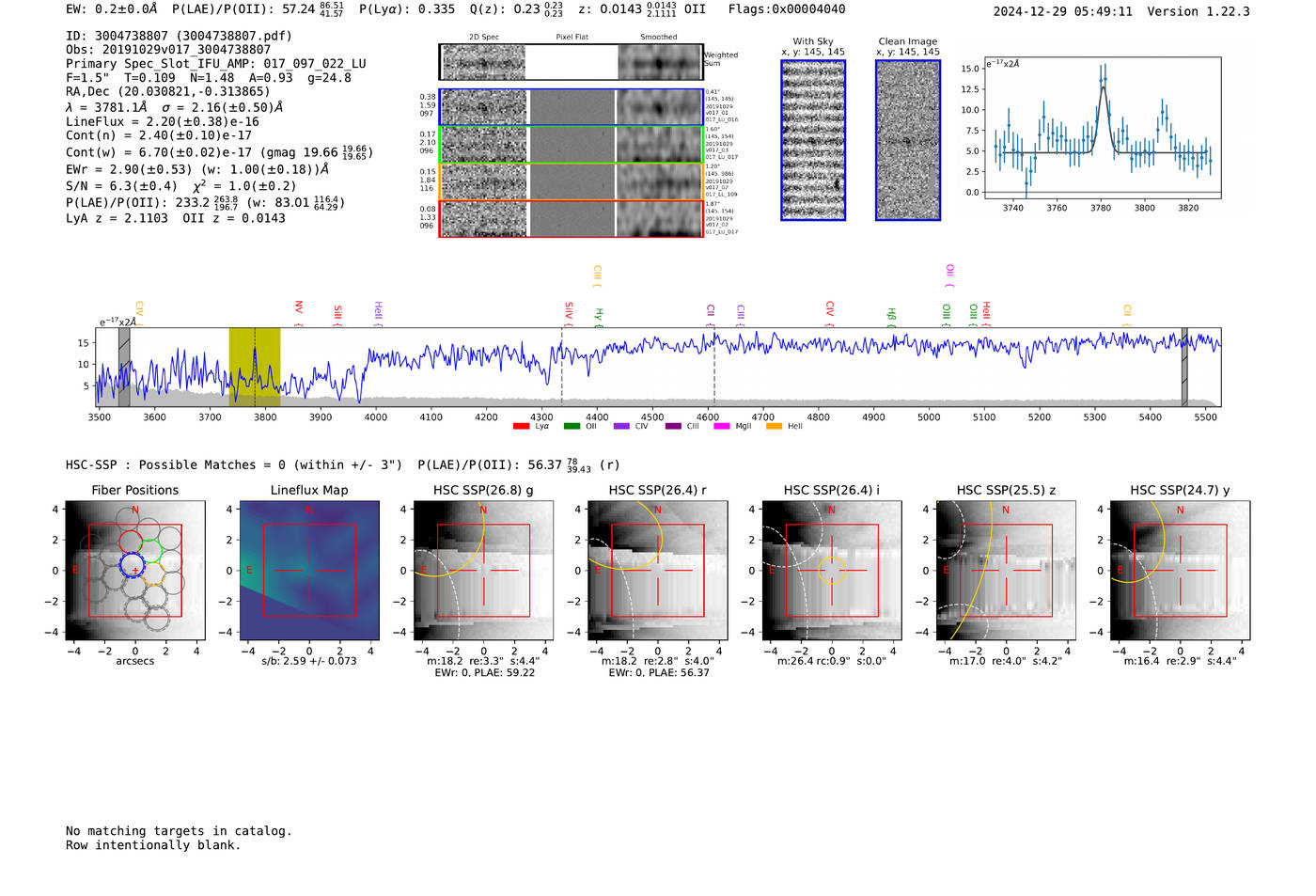Click the Version 1.22.3 text
This screenshot has width=1316, height=896.
1198,11
